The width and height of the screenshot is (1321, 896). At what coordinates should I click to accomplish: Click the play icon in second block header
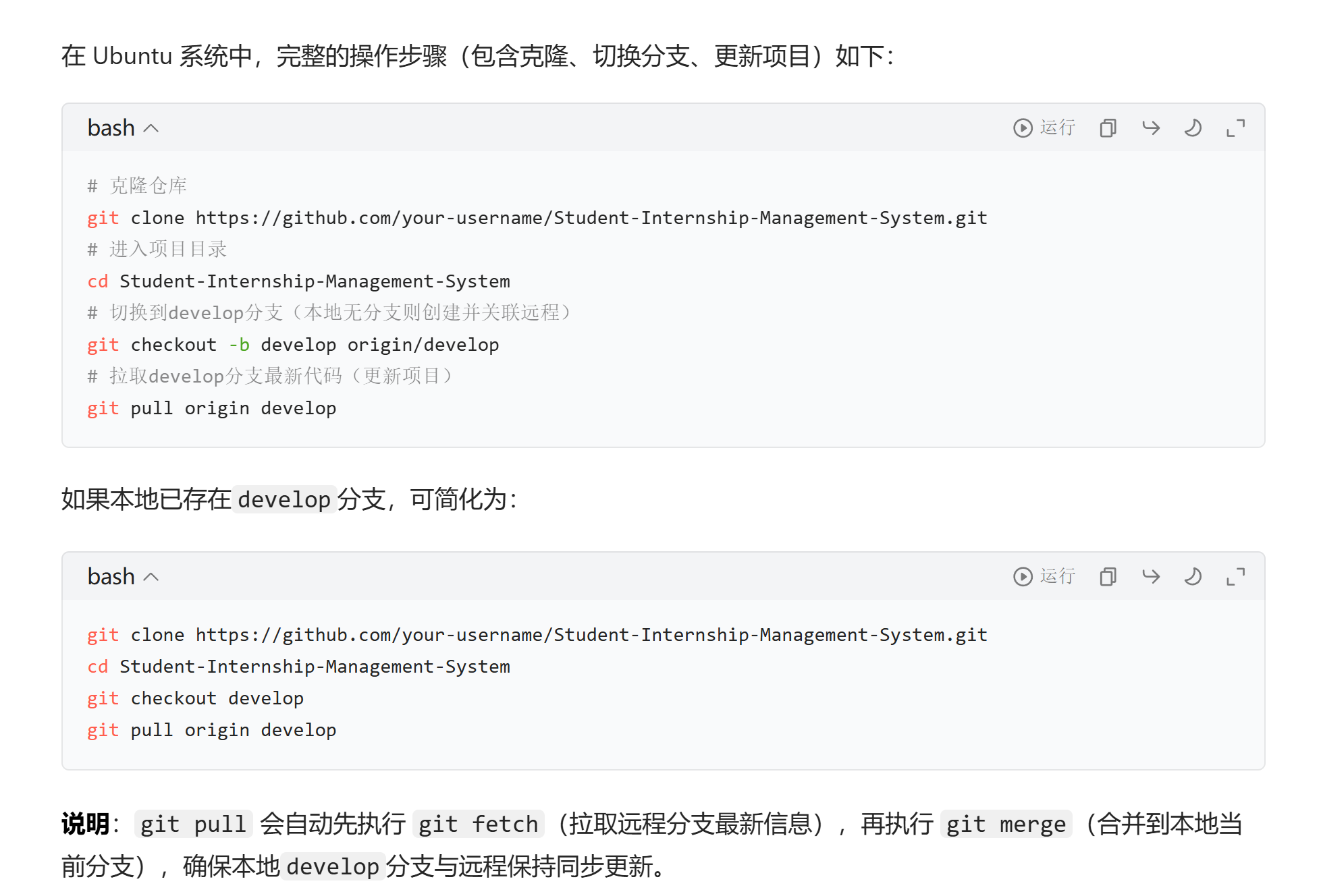(x=1023, y=576)
